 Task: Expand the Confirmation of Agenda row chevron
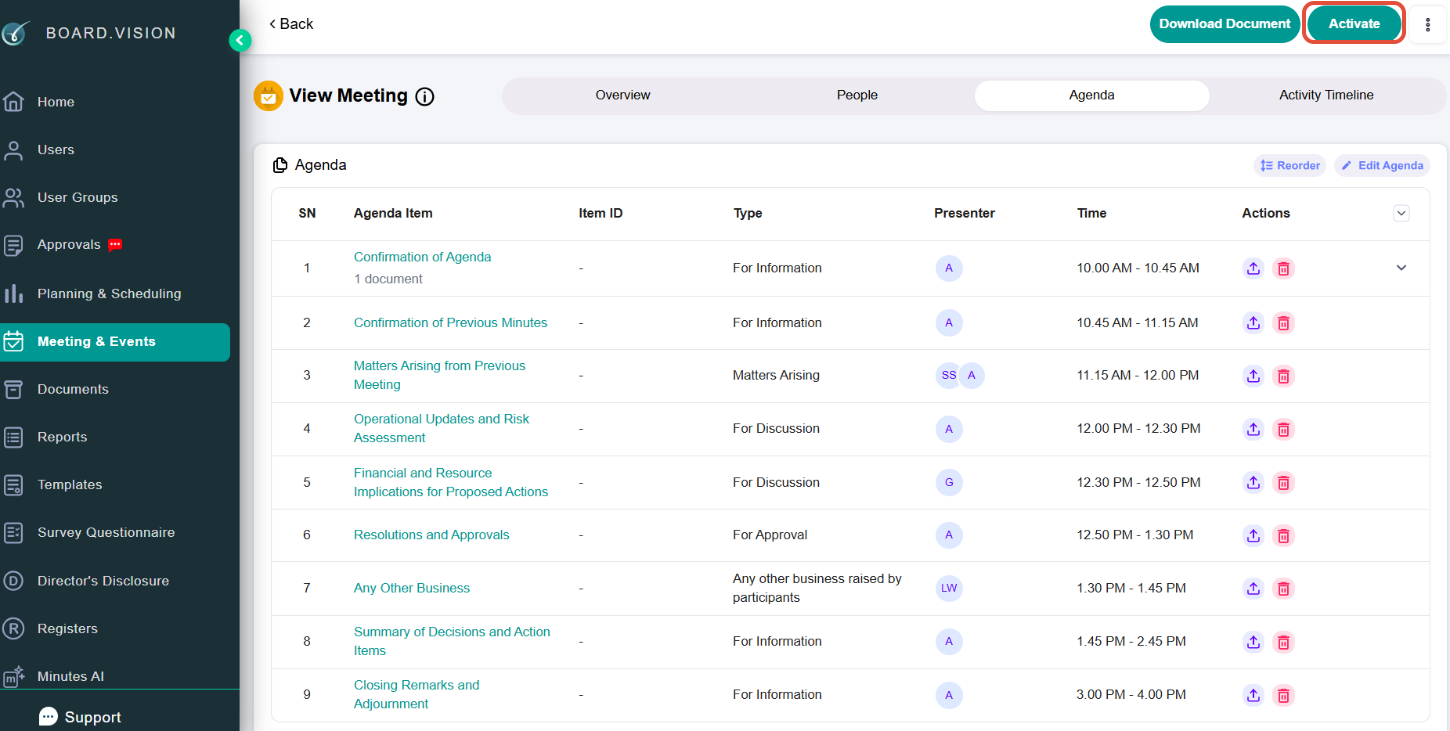point(1401,268)
